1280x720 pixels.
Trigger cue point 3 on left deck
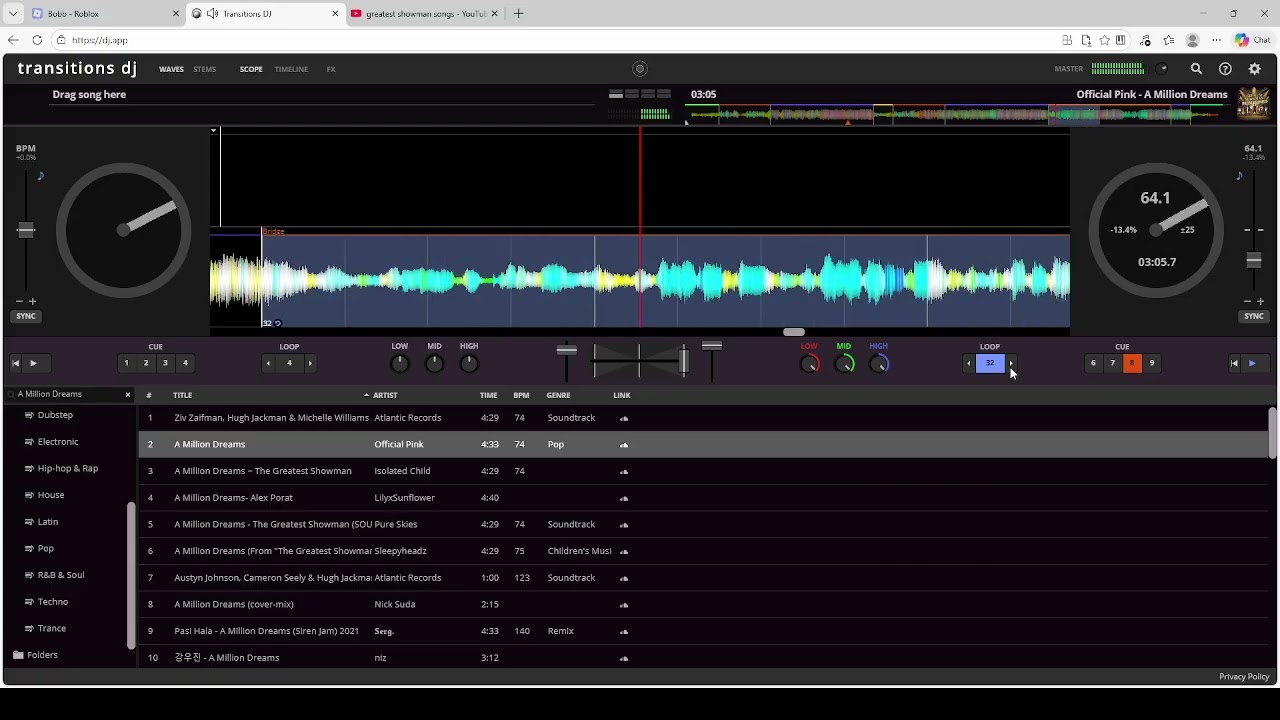[165, 363]
